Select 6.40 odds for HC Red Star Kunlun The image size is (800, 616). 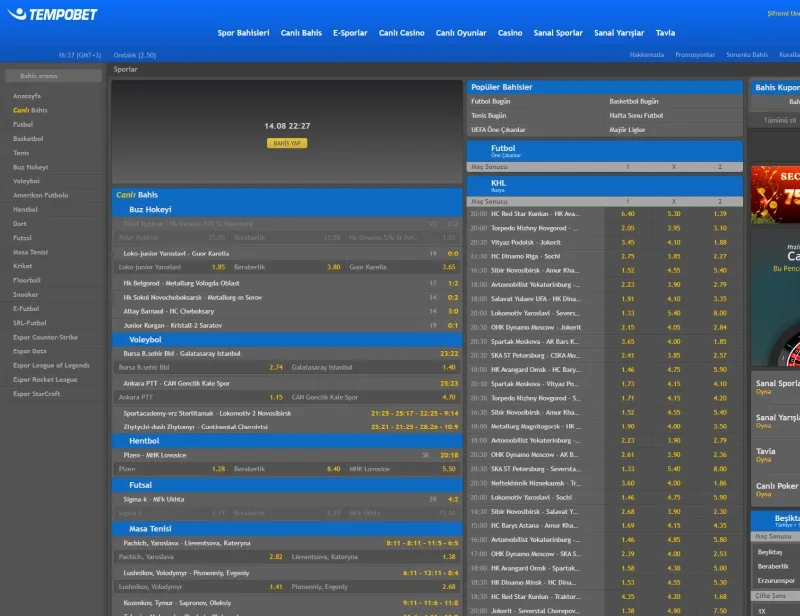(628, 214)
